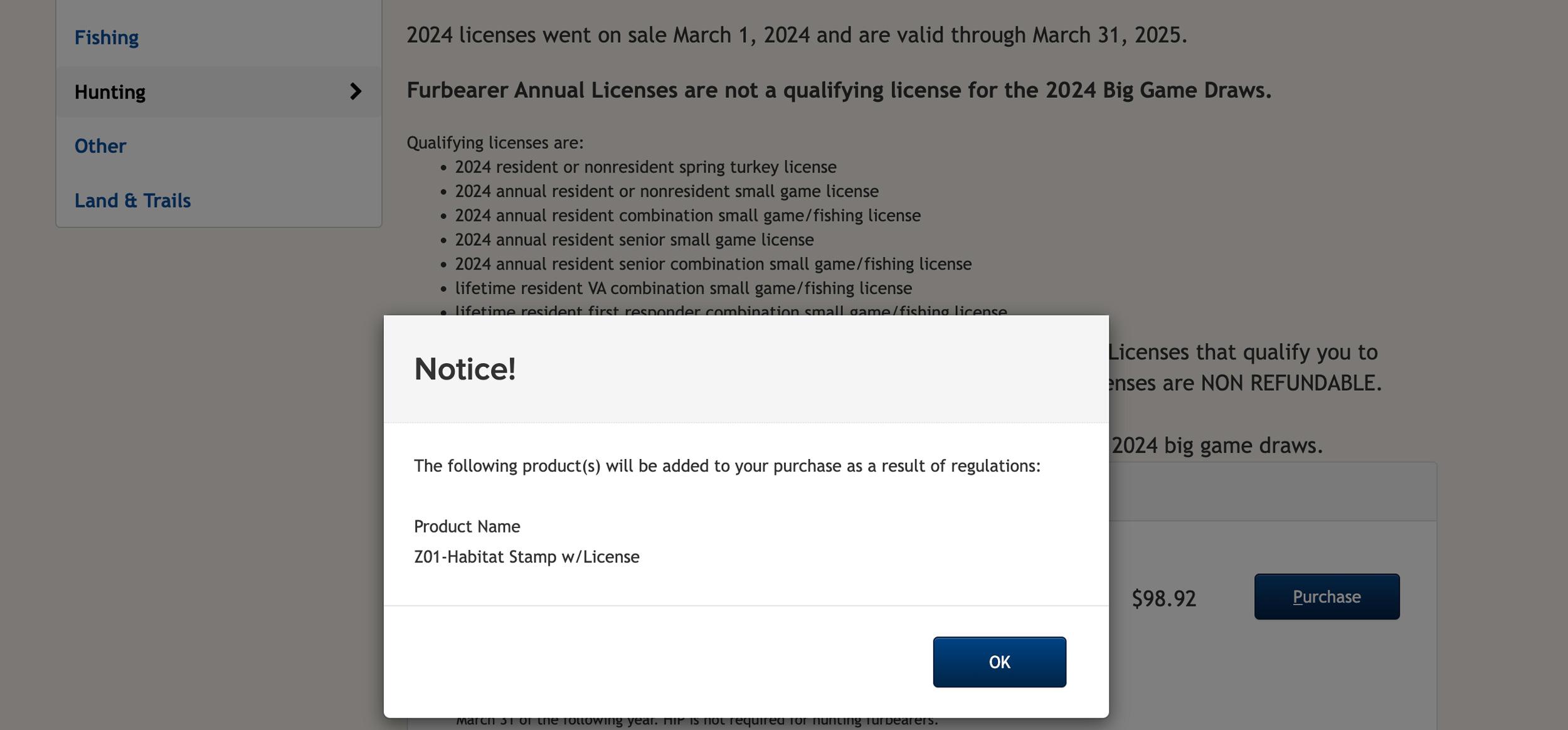
Task: Click the Product Name label in the dialog
Action: pyautogui.click(x=467, y=526)
